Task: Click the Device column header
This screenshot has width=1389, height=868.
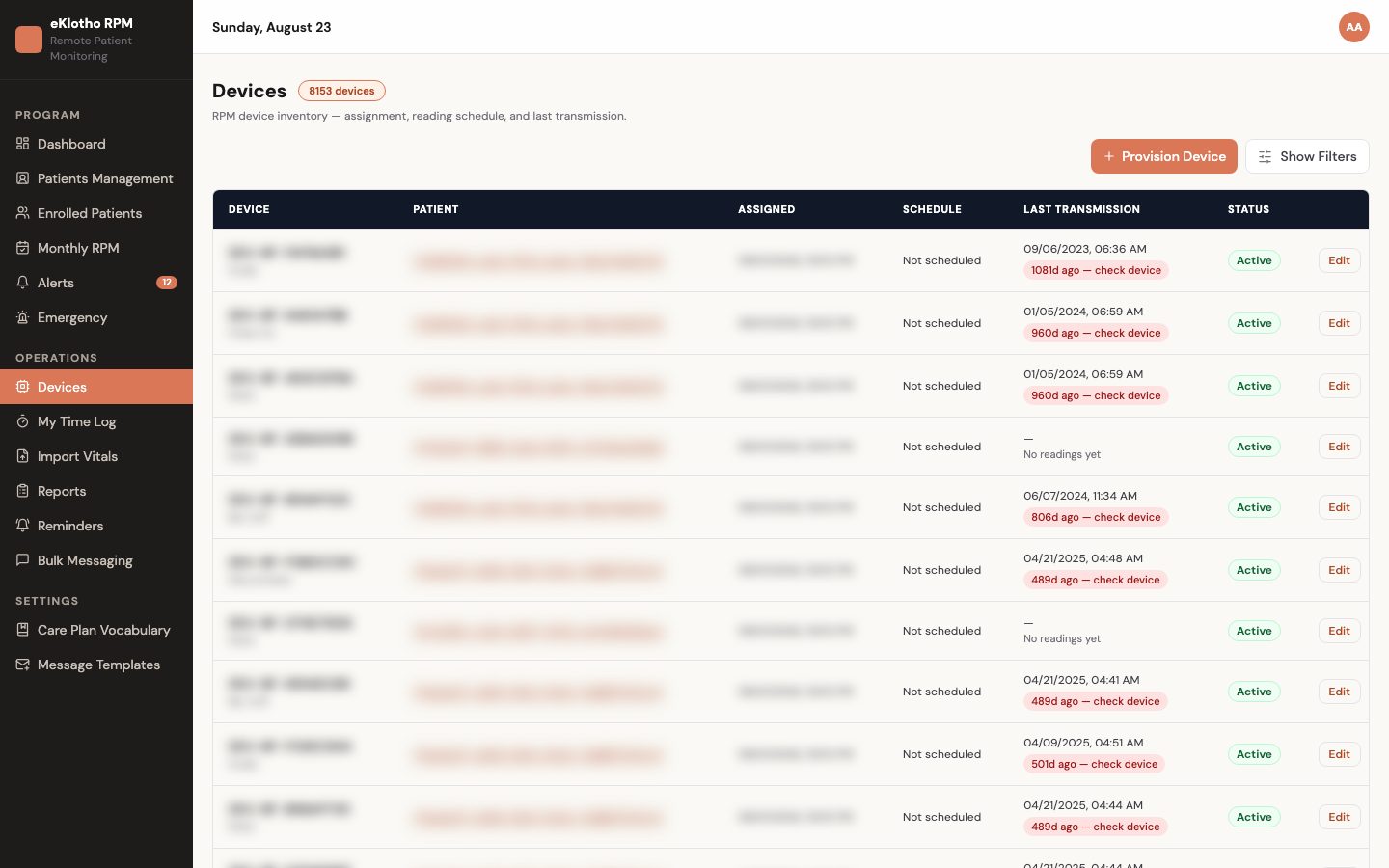Action: coord(249,209)
